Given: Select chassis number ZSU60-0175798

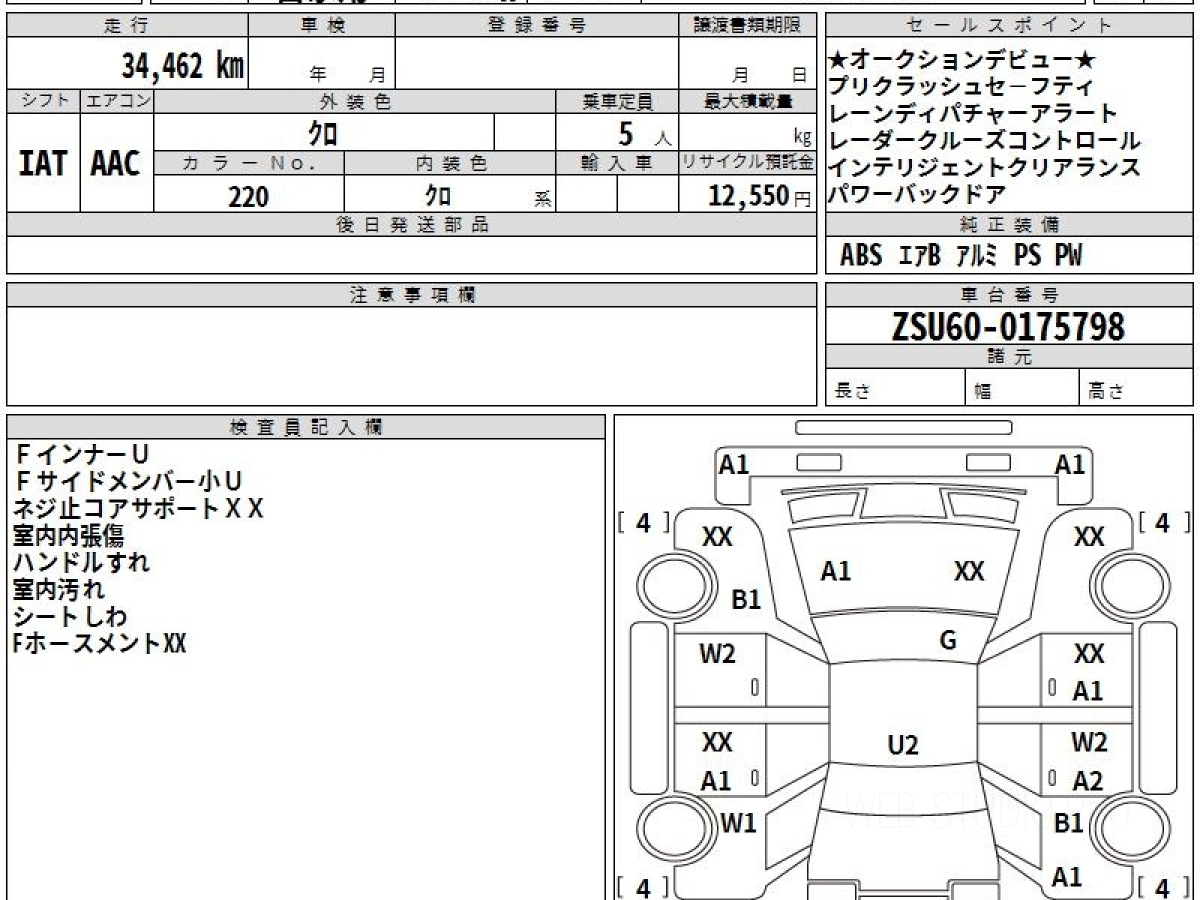Looking at the screenshot, I should (x=1009, y=326).
